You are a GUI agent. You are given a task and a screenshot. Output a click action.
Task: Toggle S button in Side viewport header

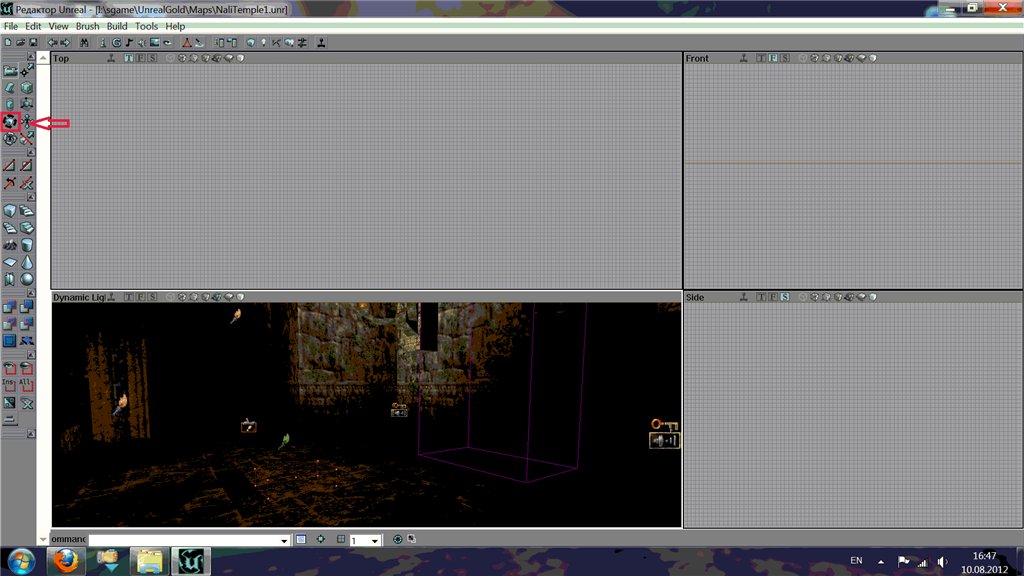(x=784, y=297)
